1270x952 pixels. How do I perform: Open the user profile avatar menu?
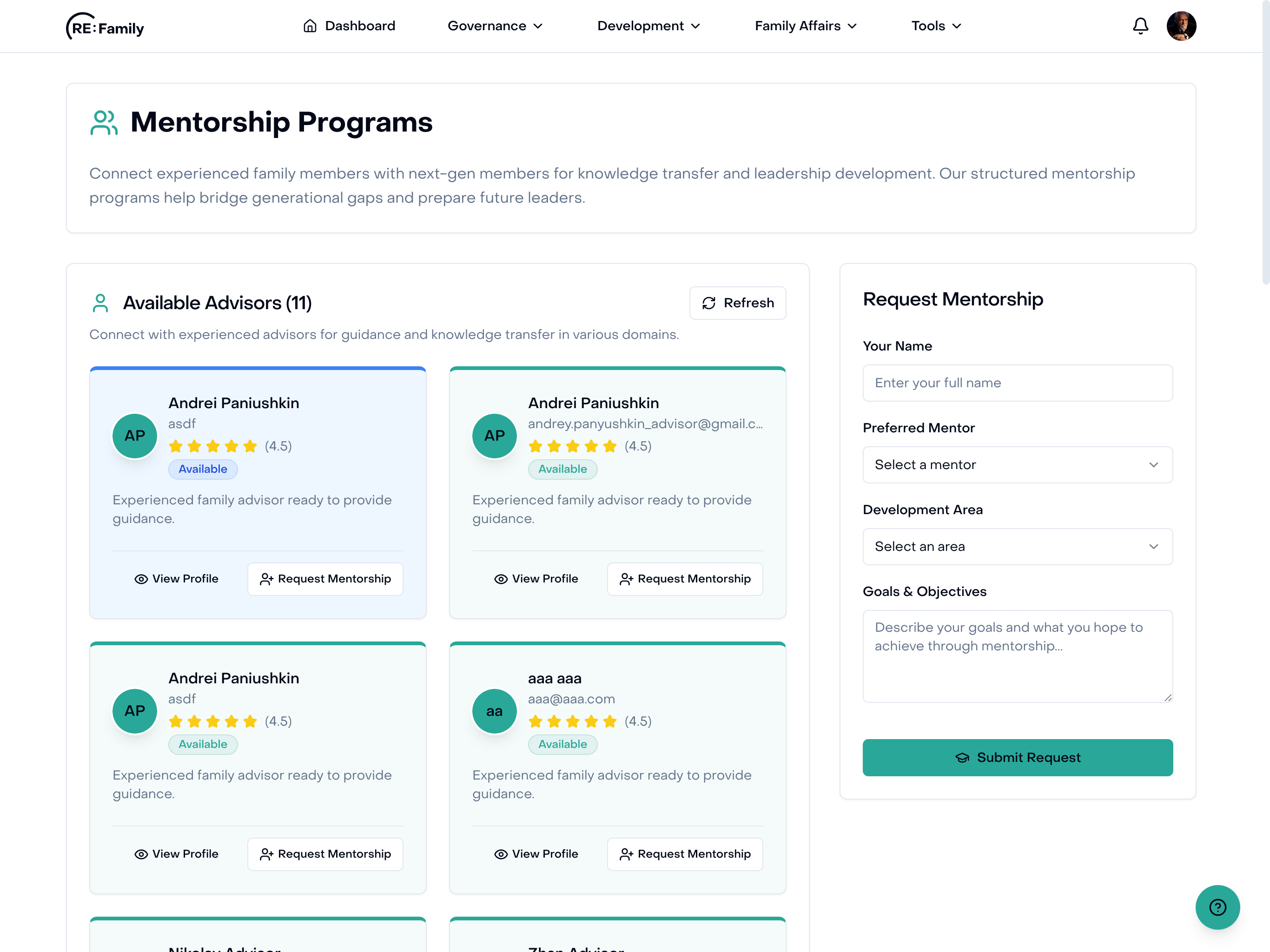1181,26
